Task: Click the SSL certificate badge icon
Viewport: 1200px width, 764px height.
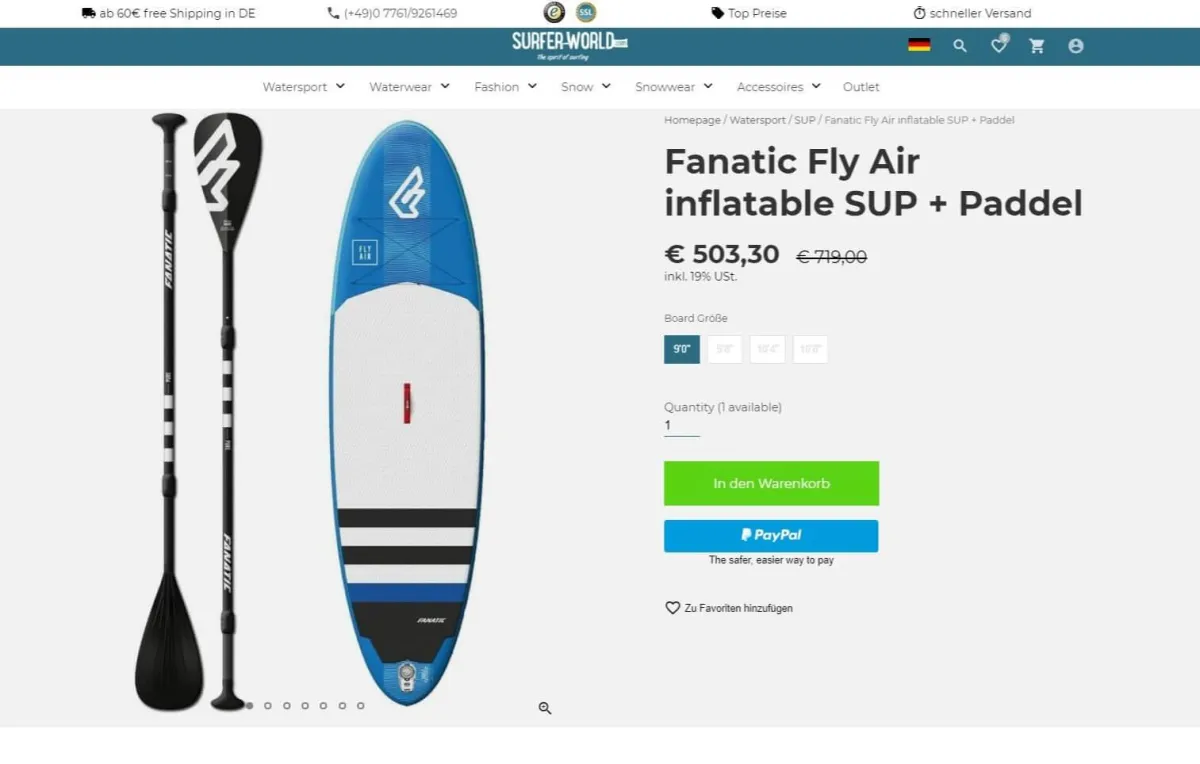Action: pyautogui.click(x=585, y=13)
